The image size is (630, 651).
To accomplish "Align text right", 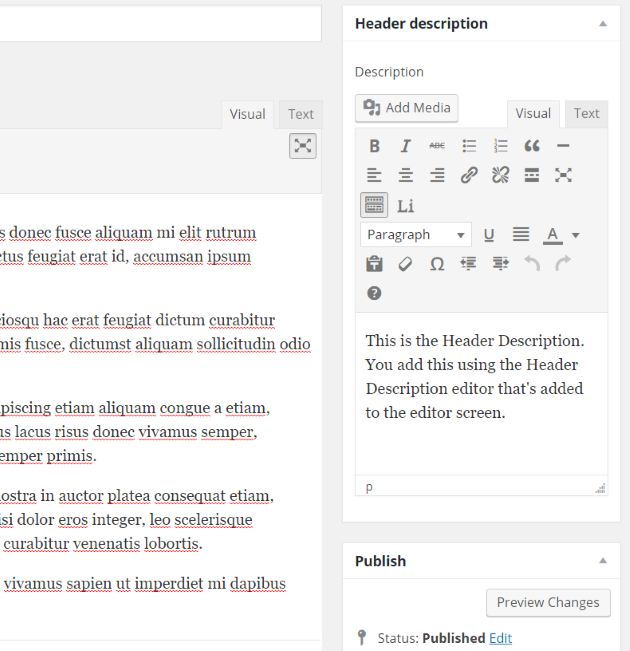I will coord(437,175).
